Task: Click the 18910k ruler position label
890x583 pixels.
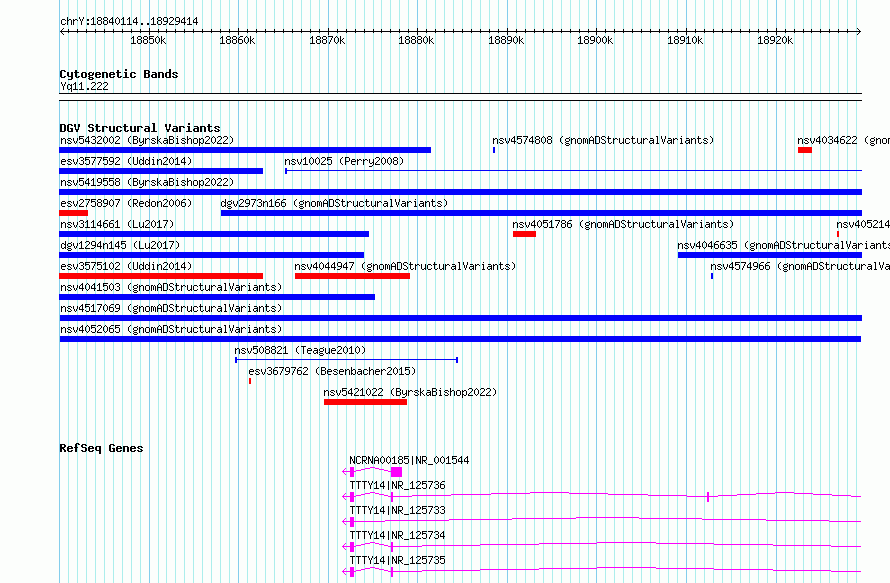Action: [x=685, y=40]
